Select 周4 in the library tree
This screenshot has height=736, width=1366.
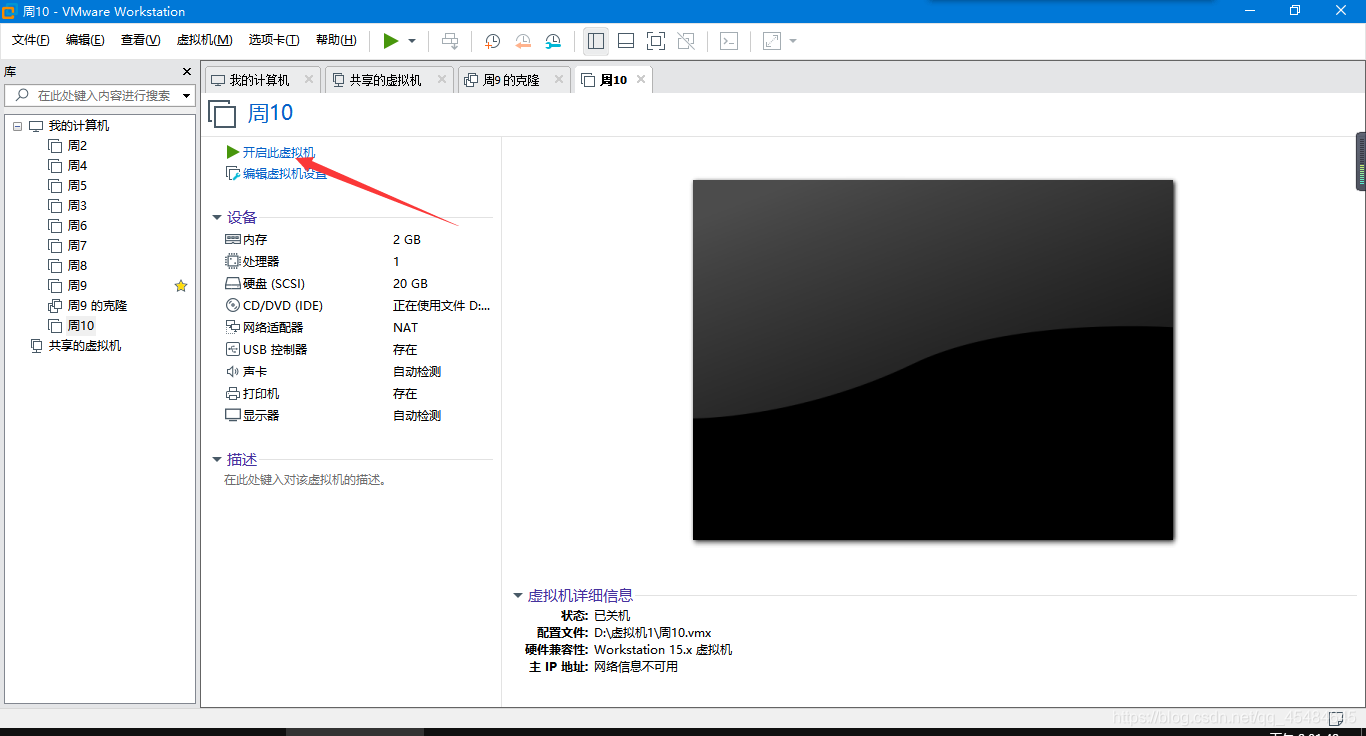(77, 166)
